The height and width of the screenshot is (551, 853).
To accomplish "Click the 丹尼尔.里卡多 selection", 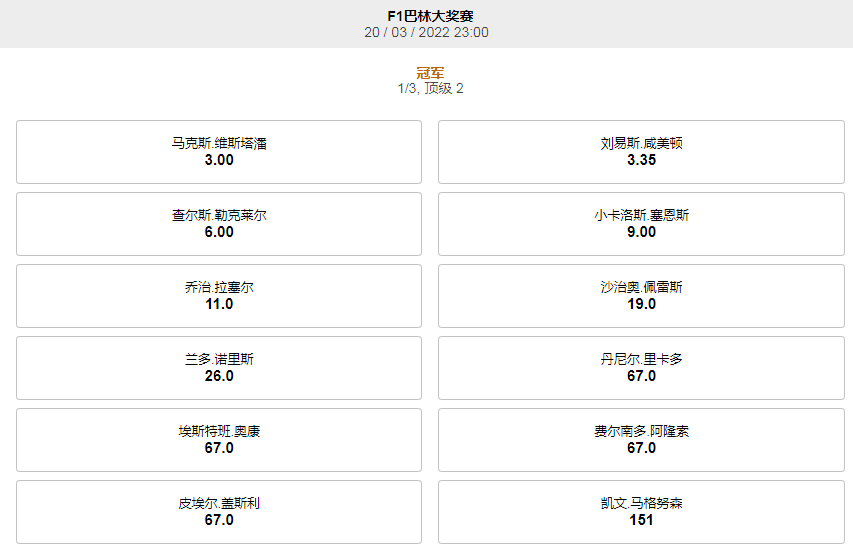I will point(641,368).
